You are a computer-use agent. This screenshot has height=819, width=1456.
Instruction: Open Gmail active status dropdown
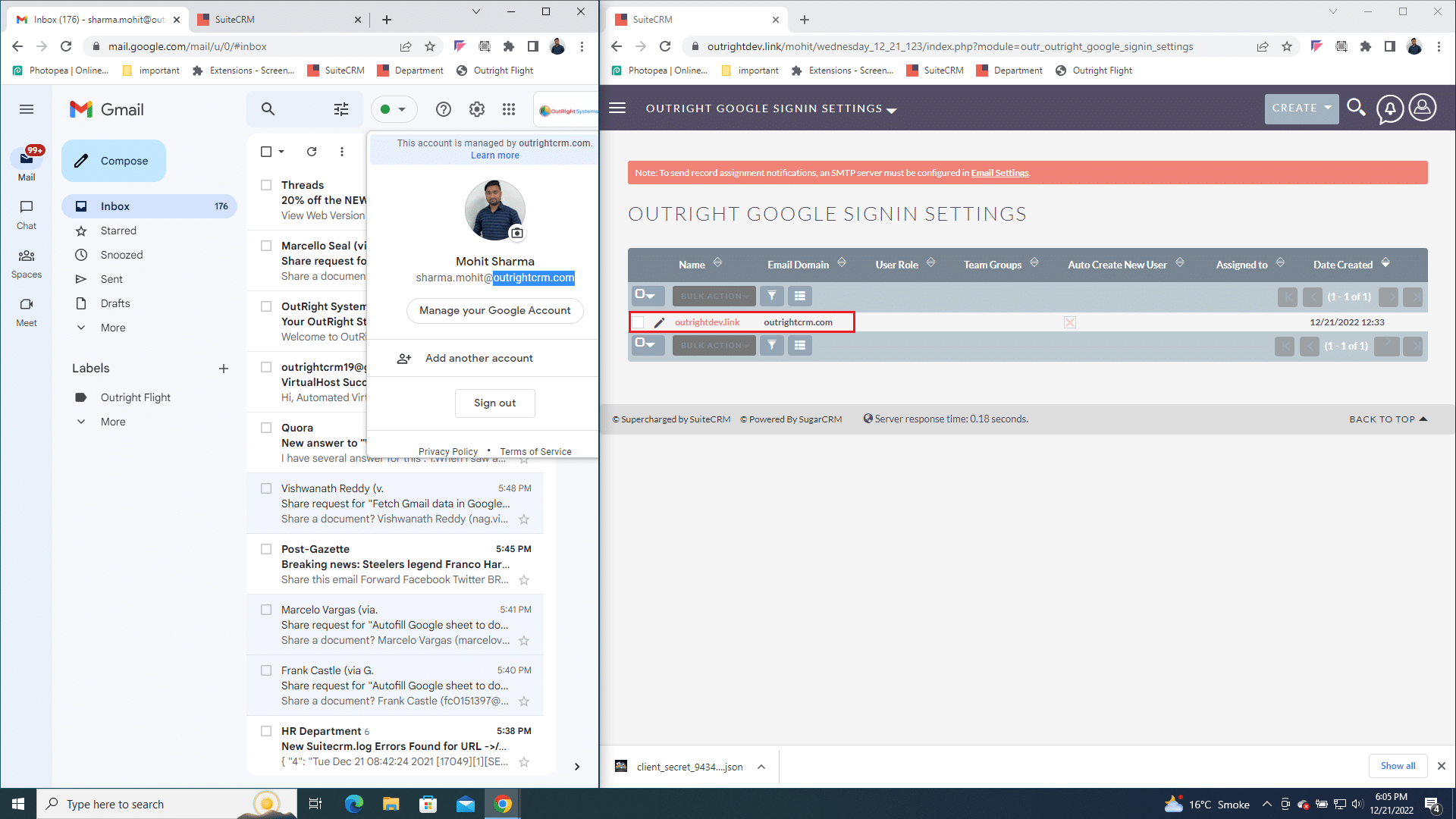tap(394, 109)
